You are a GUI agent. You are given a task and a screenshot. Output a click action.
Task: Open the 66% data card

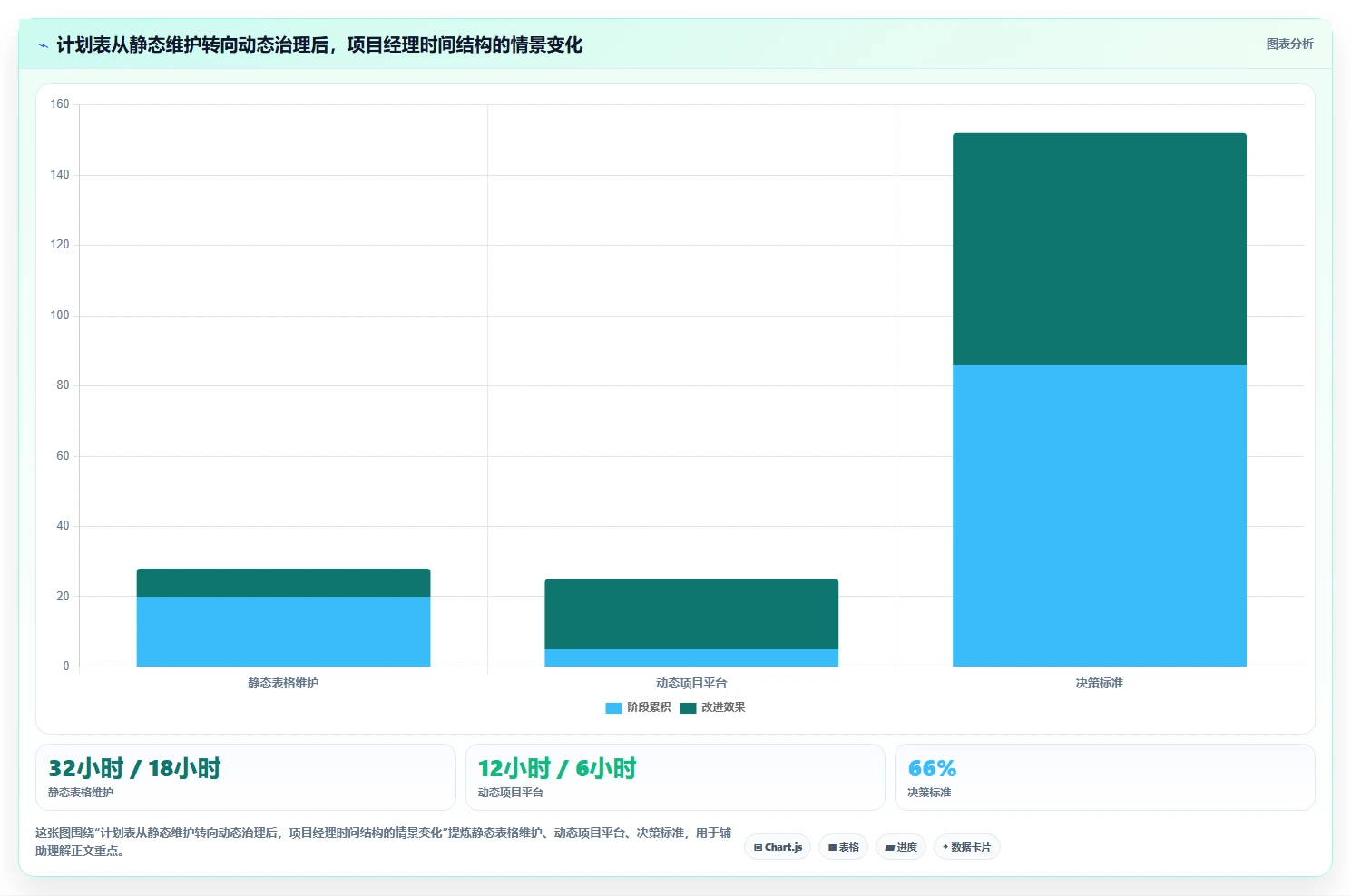tap(1104, 777)
